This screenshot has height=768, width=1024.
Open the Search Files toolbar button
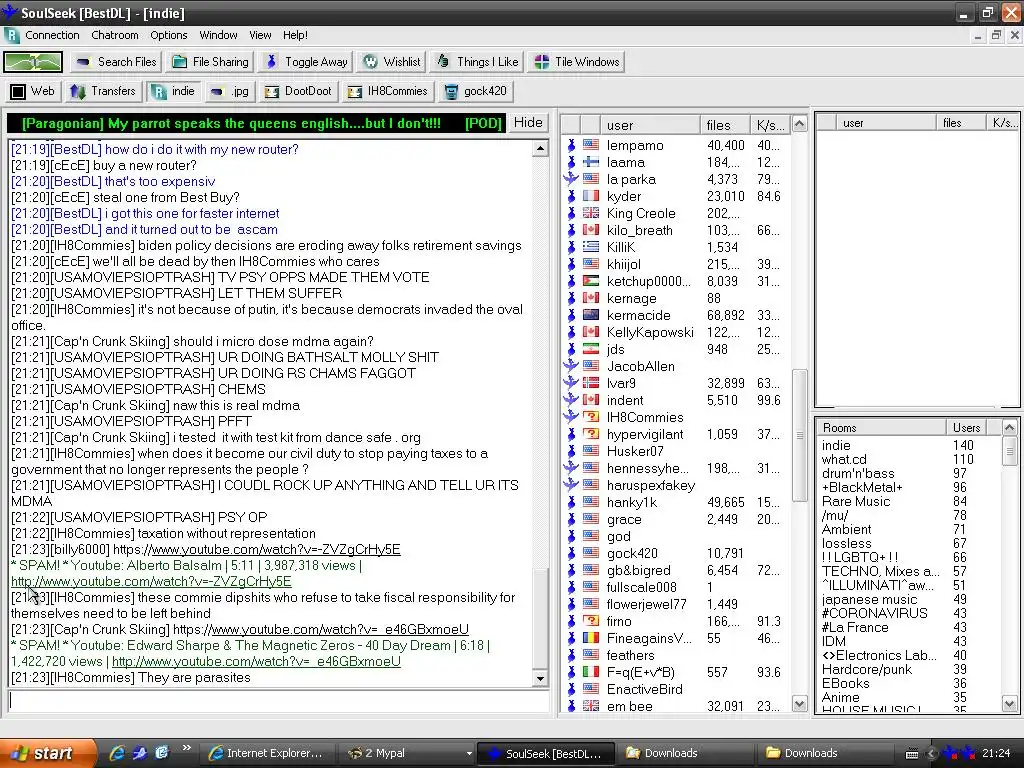click(116, 62)
